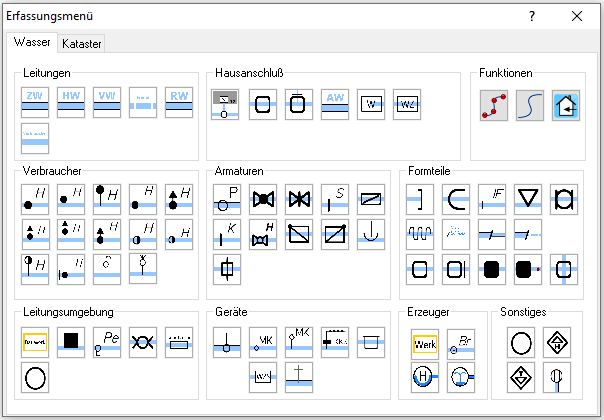Pick the RW pipe icon in Leitungen
The width and height of the screenshot is (604, 420).
179,104
